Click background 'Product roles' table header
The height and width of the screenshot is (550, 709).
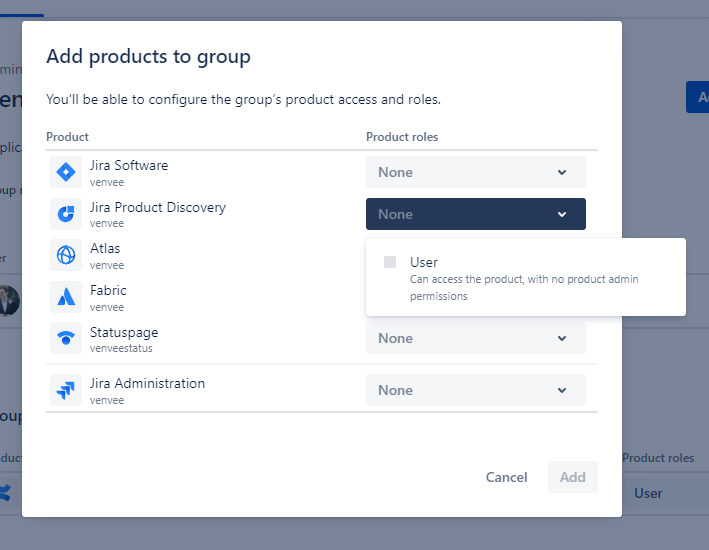coord(658,458)
